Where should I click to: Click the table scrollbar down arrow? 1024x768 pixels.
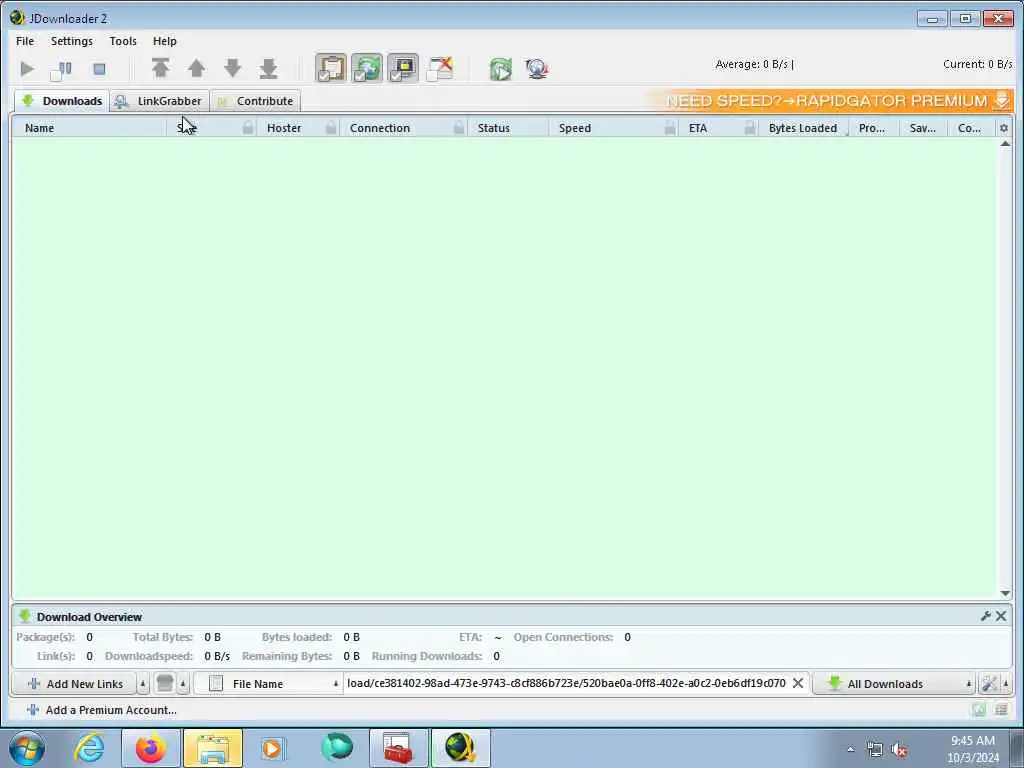[x=1005, y=593]
